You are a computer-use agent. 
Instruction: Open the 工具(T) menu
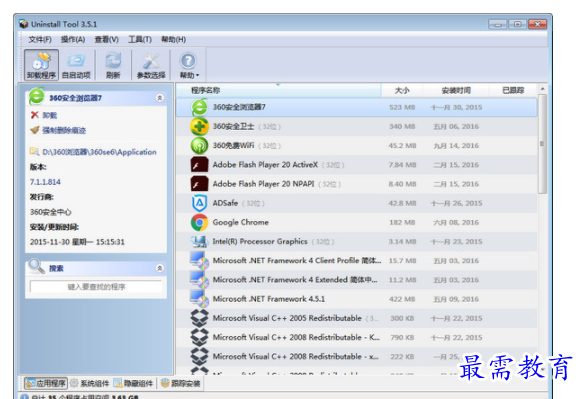pos(140,39)
